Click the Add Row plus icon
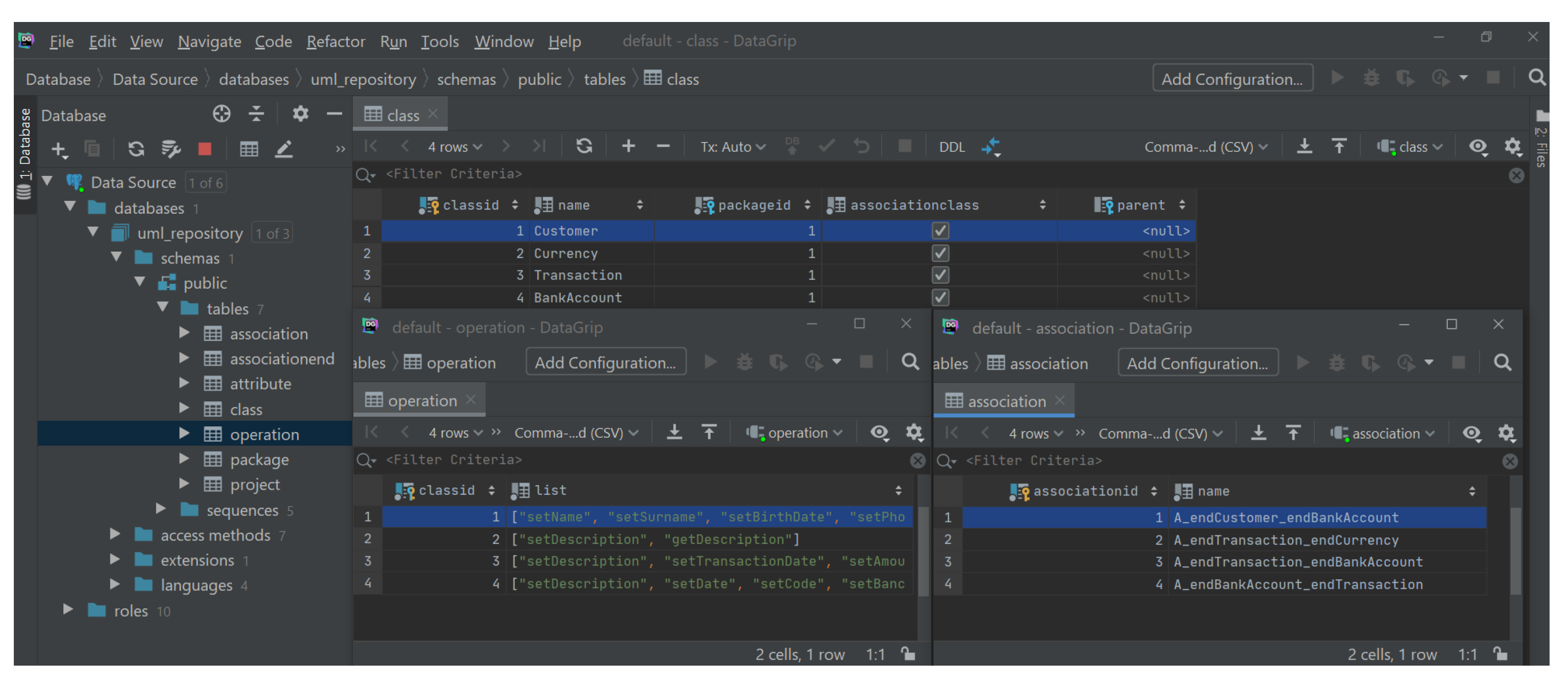 (x=628, y=146)
